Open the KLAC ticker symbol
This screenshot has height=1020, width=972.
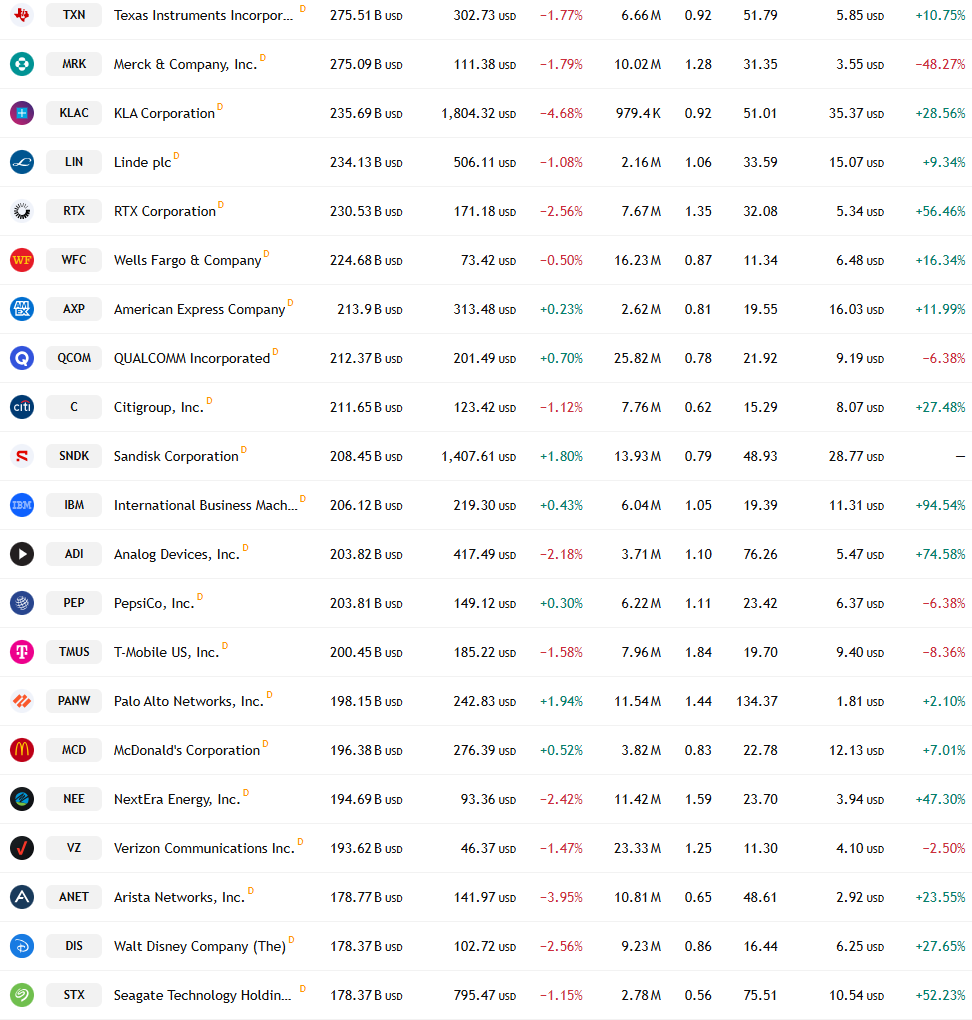pos(74,113)
